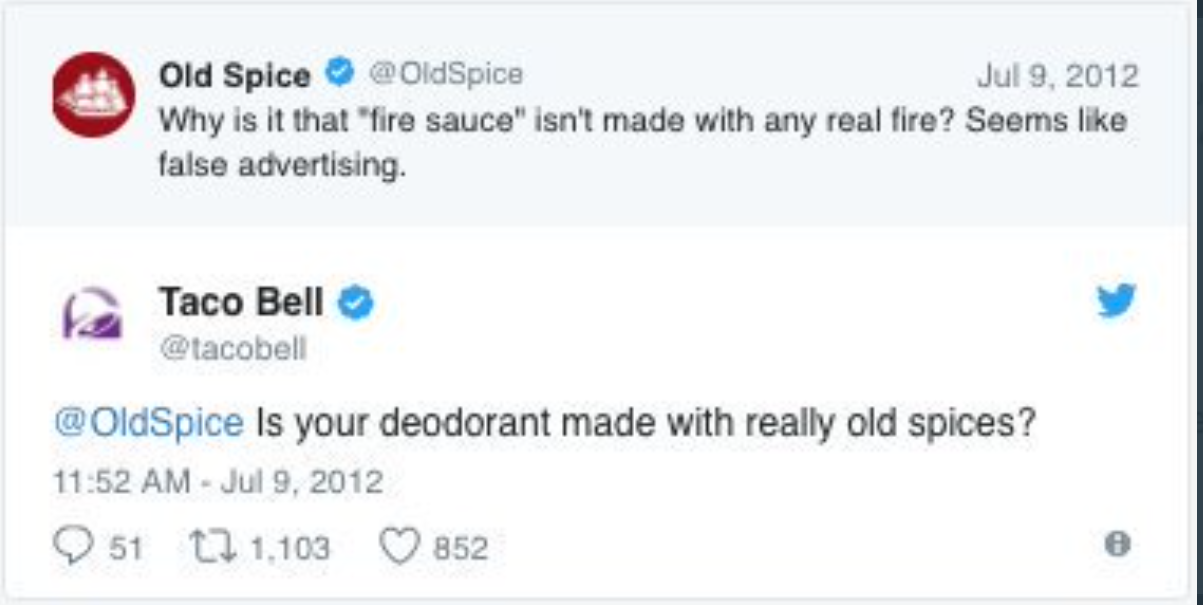Click the Old Spice verified badge
This screenshot has height=605, width=1203.
[342, 73]
